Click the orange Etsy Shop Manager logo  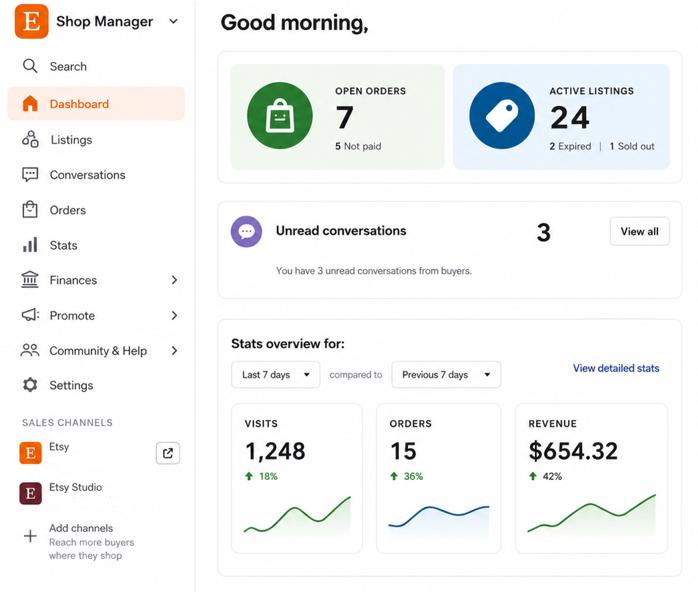[31, 21]
